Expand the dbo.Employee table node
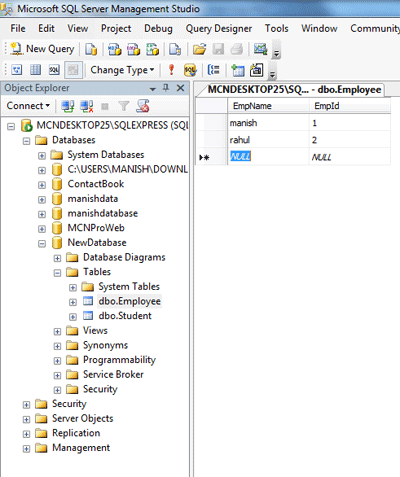The width and height of the screenshot is (400, 477). pyautogui.click(x=73, y=302)
